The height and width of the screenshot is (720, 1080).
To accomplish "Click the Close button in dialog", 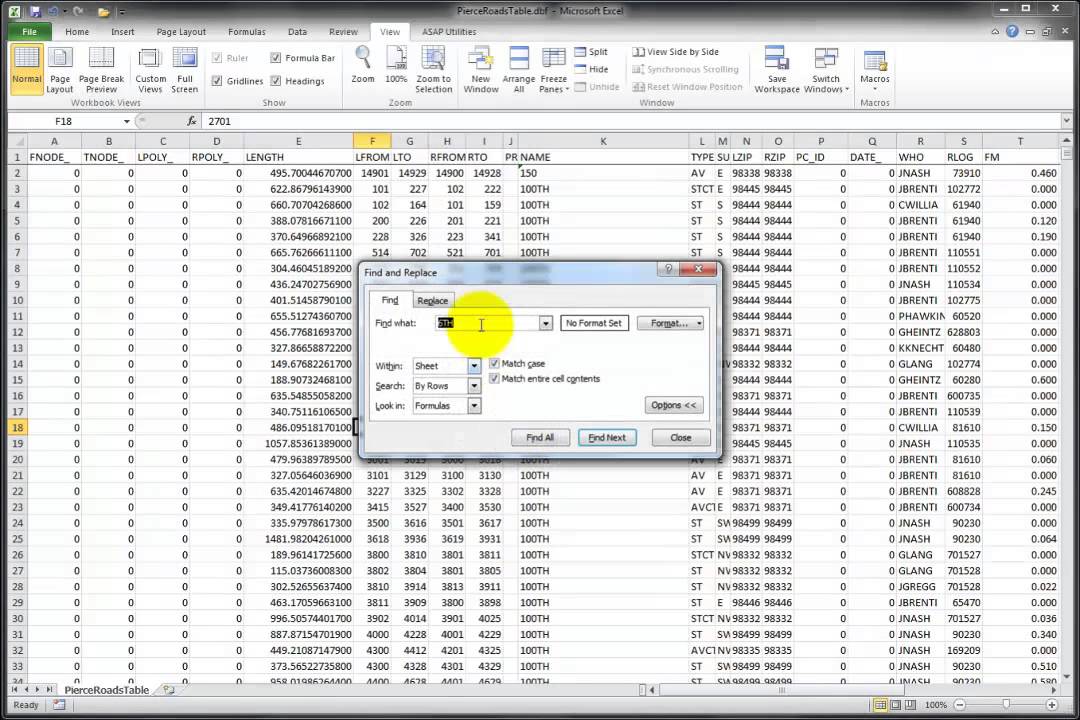I will click(681, 438).
